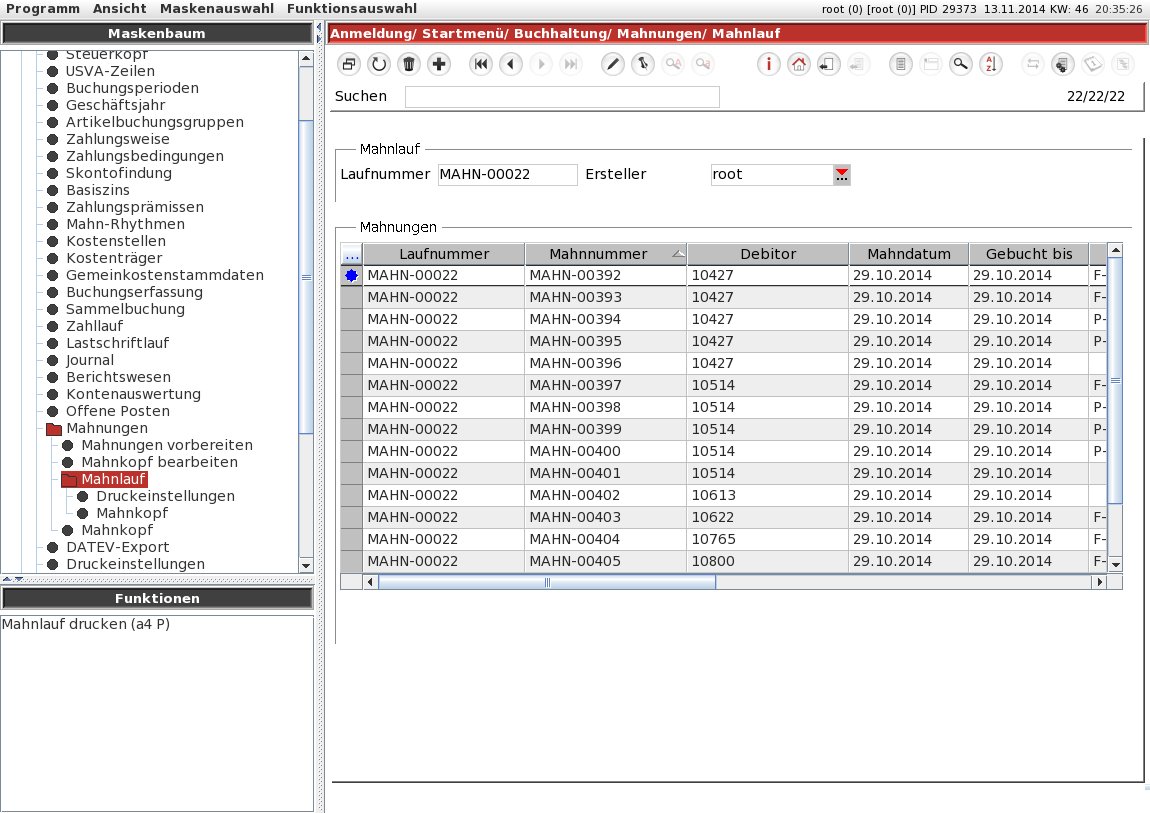
Task: Click the trash delete icon
Action: 409,65
